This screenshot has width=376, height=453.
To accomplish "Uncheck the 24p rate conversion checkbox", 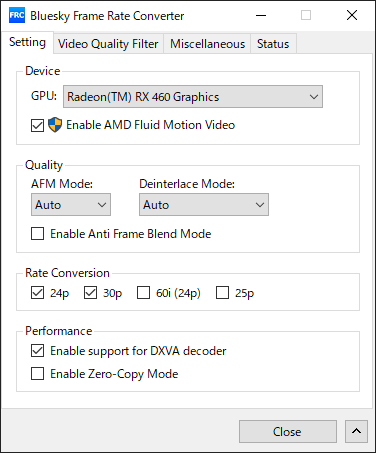I will [37, 293].
